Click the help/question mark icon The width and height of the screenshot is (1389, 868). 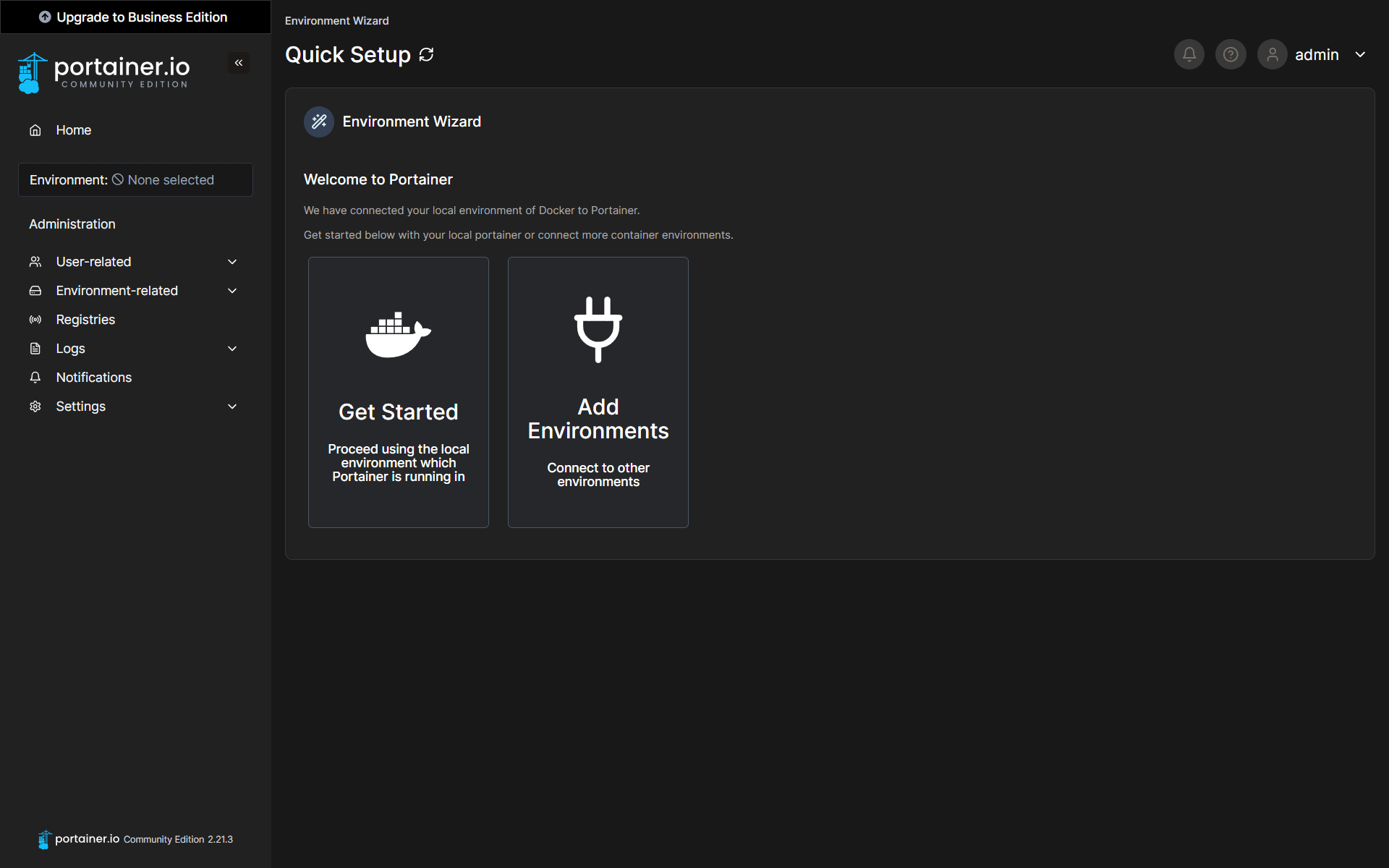pyautogui.click(x=1230, y=55)
